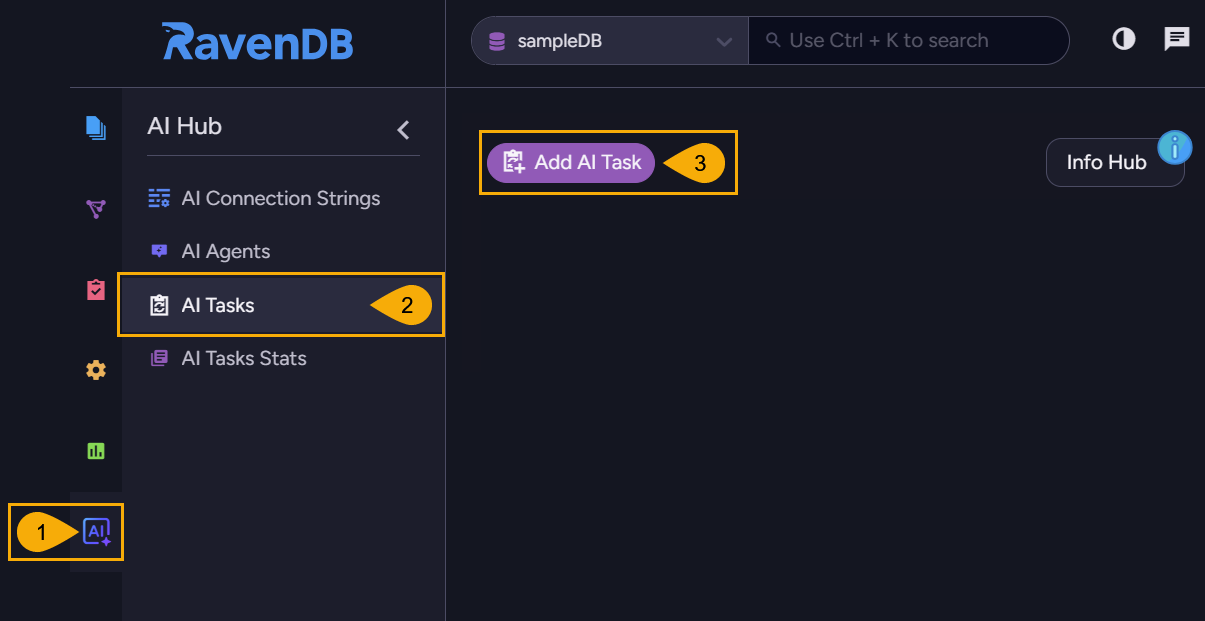
Task: View Stats using the green bar-chart icon
Action: click(x=95, y=451)
